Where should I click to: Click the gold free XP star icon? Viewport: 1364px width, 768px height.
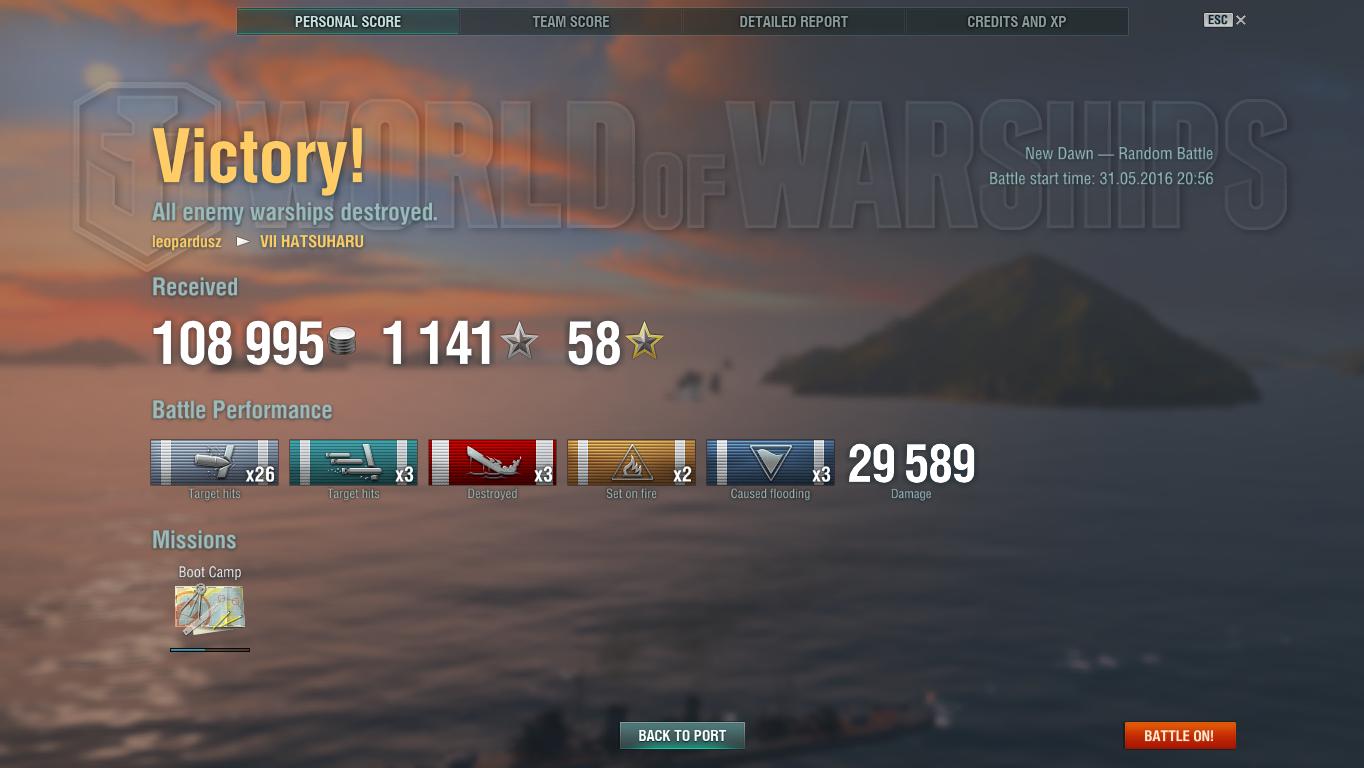(x=644, y=343)
